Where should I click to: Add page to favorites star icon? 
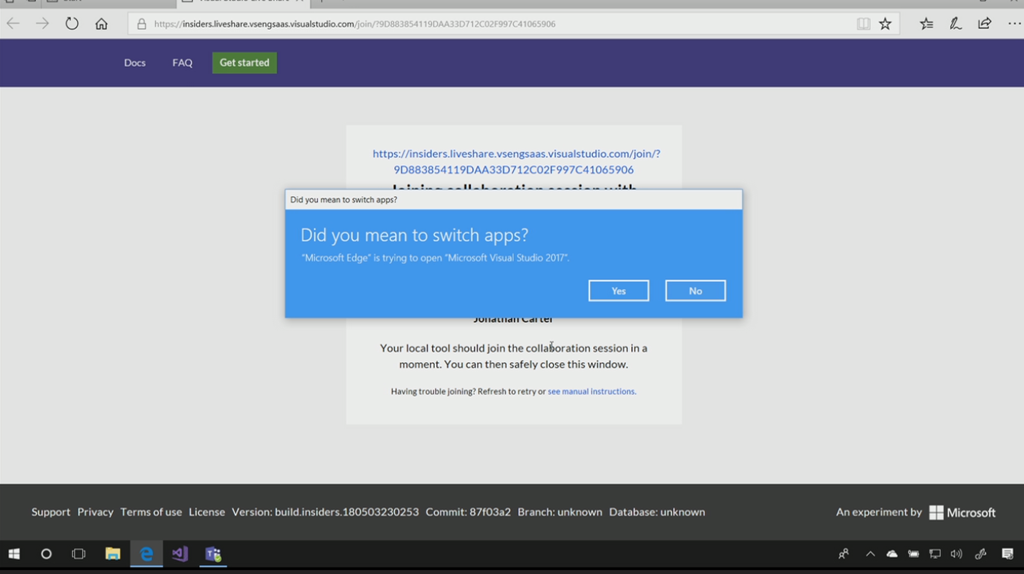click(885, 24)
